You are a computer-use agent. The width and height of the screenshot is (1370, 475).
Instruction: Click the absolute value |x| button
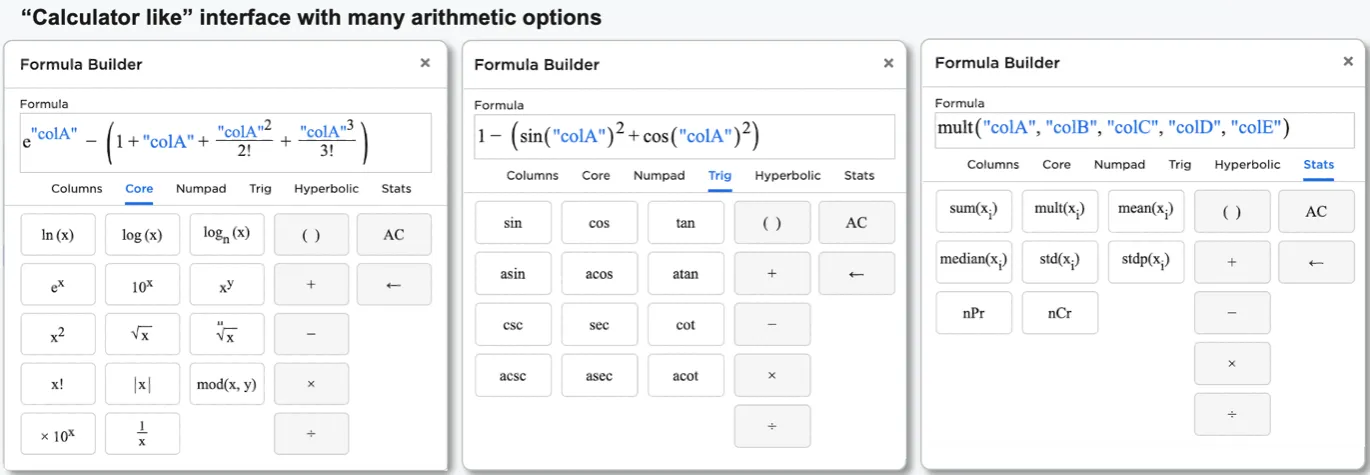142,384
